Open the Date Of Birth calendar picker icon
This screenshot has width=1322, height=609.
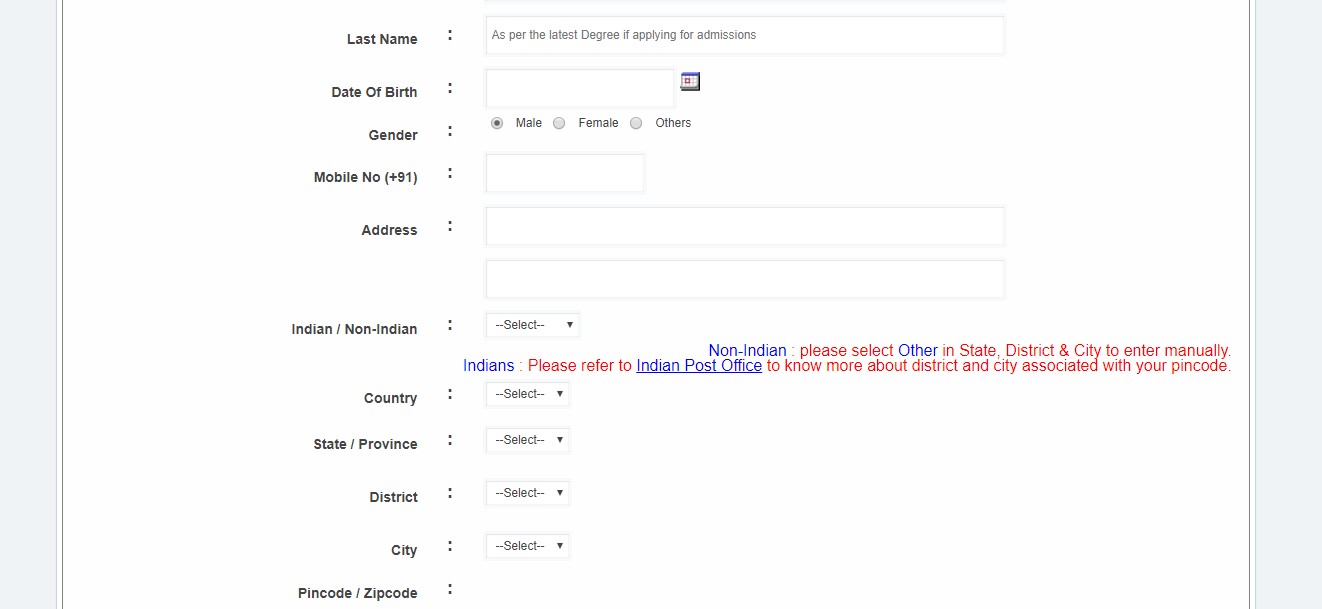690,82
